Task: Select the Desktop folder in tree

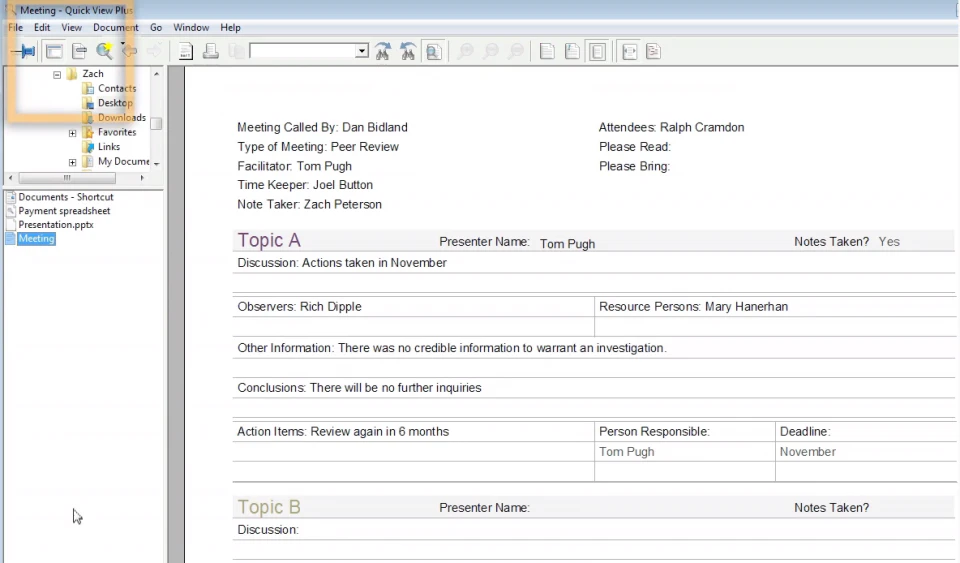Action: [115, 103]
